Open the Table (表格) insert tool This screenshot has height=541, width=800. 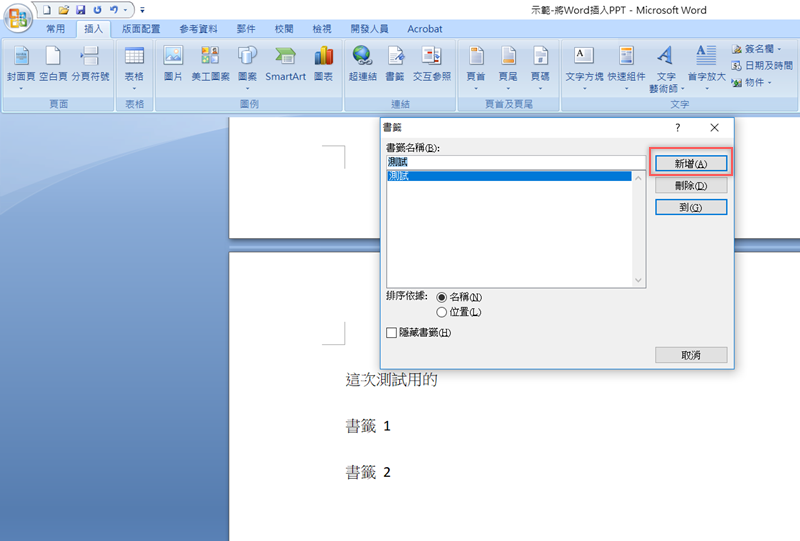(x=134, y=69)
